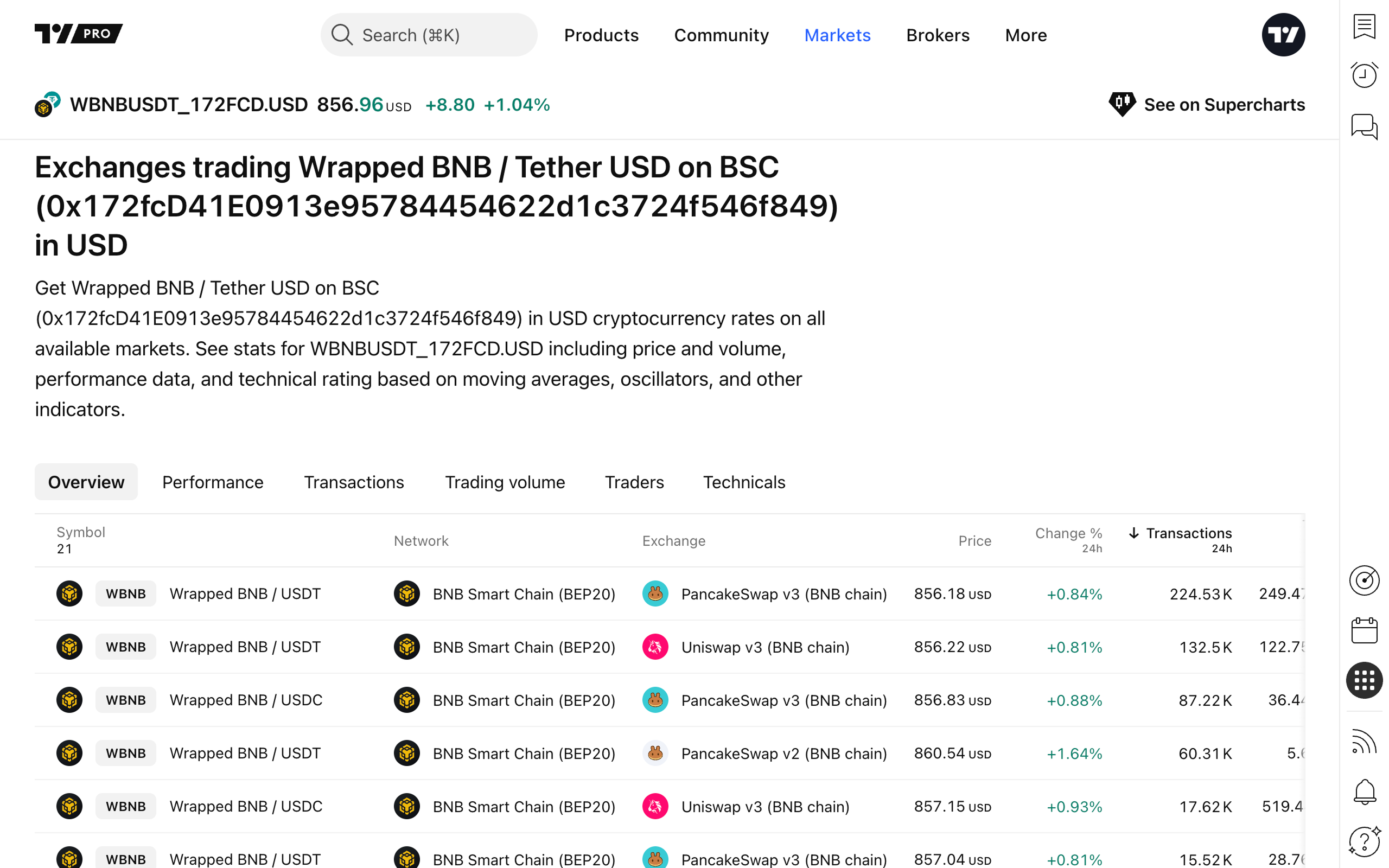Open the calendar icon in the sidebar
Screen dimensions: 1389x868
tap(1363, 630)
